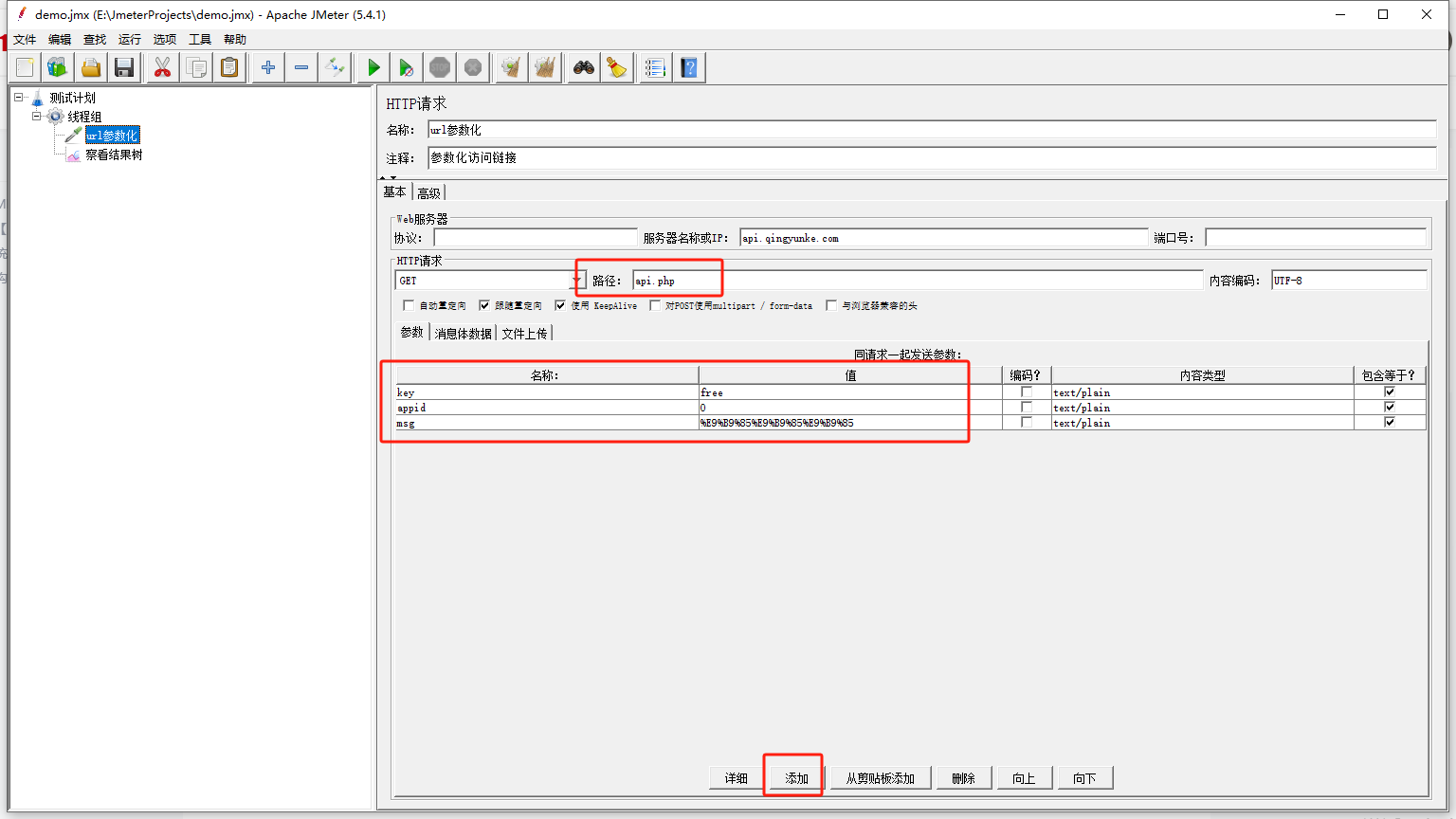Open the 文件 menu

[25, 39]
